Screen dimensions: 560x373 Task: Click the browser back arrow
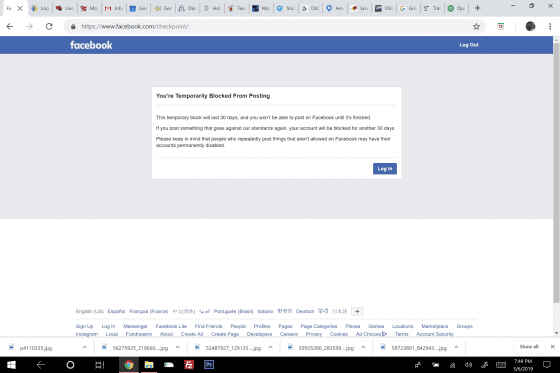(10, 26)
